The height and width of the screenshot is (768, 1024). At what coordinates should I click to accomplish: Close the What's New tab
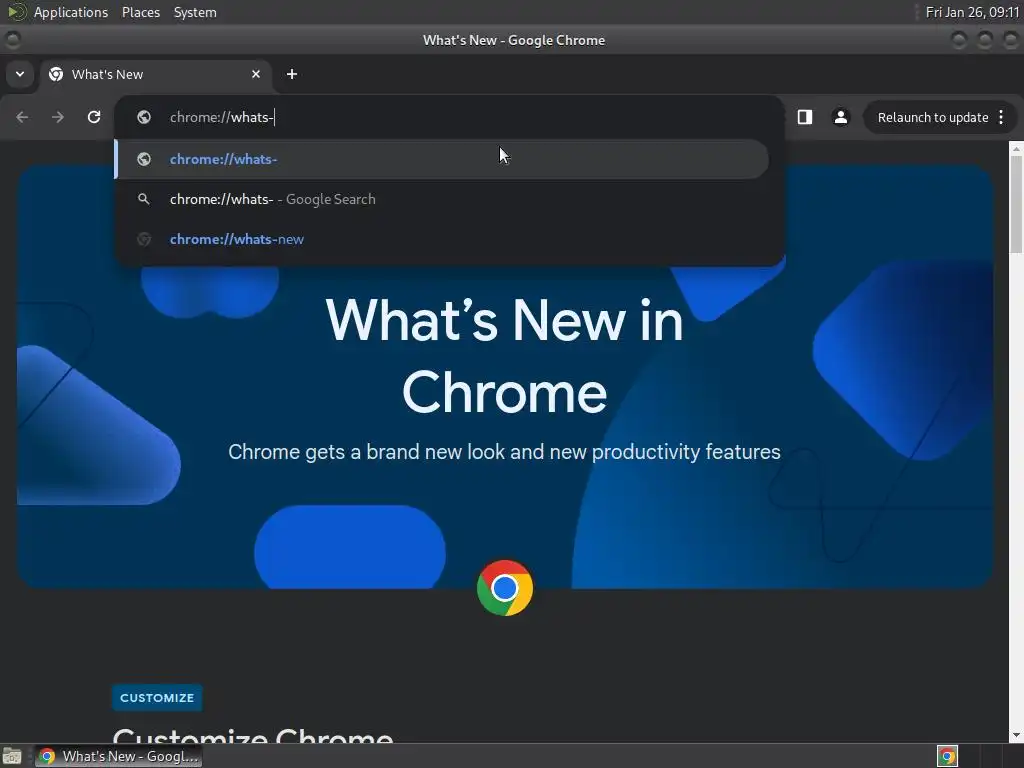pyautogui.click(x=256, y=74)
